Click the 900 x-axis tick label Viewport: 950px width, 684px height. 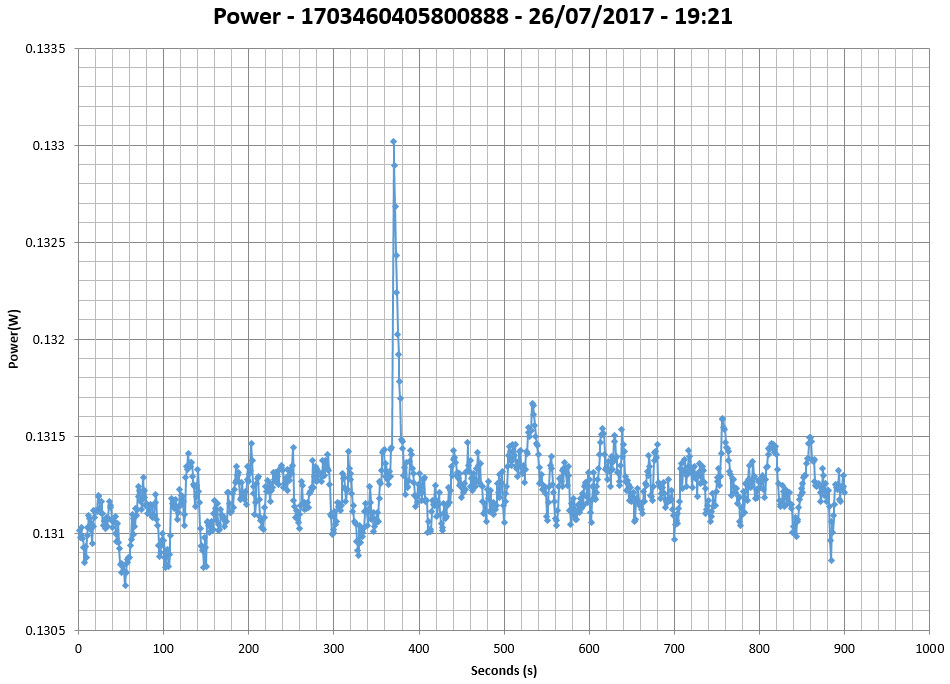point(845,649)
